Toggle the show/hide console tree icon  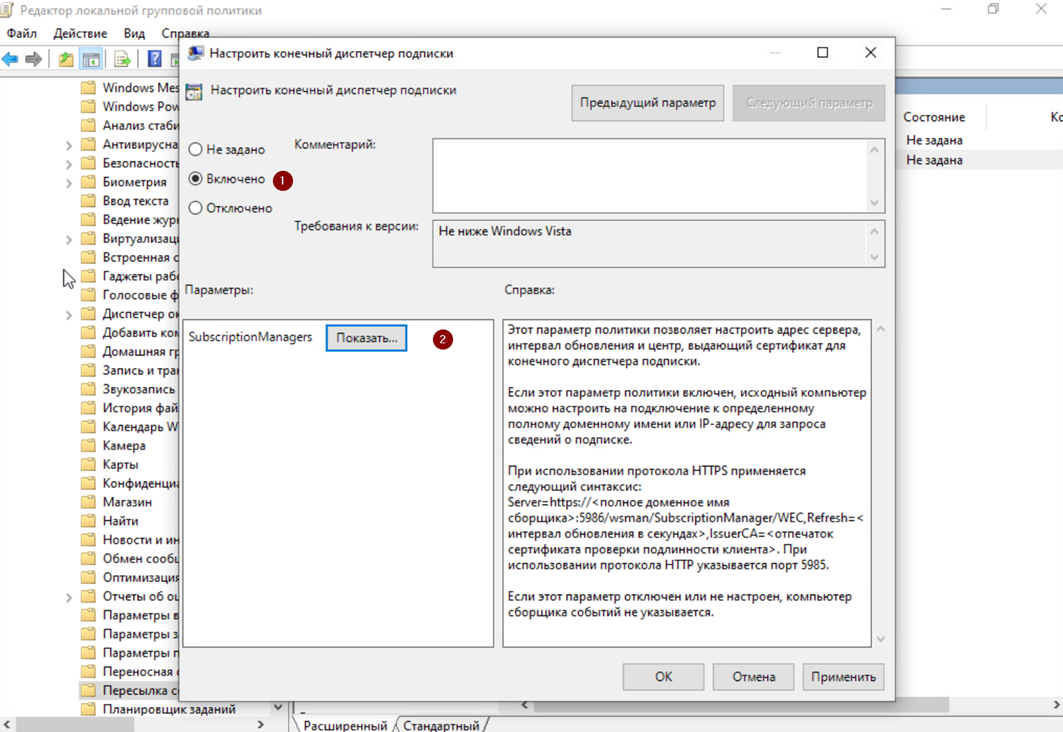point(91,59)
